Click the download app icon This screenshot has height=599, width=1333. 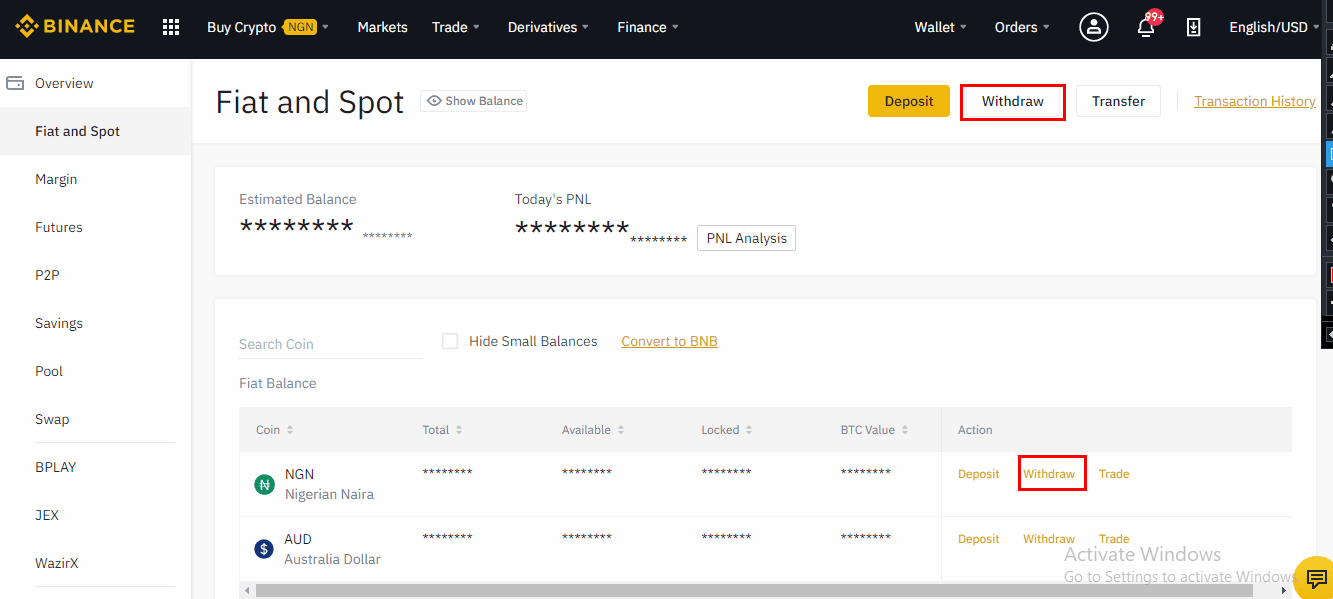(1193, 27)
